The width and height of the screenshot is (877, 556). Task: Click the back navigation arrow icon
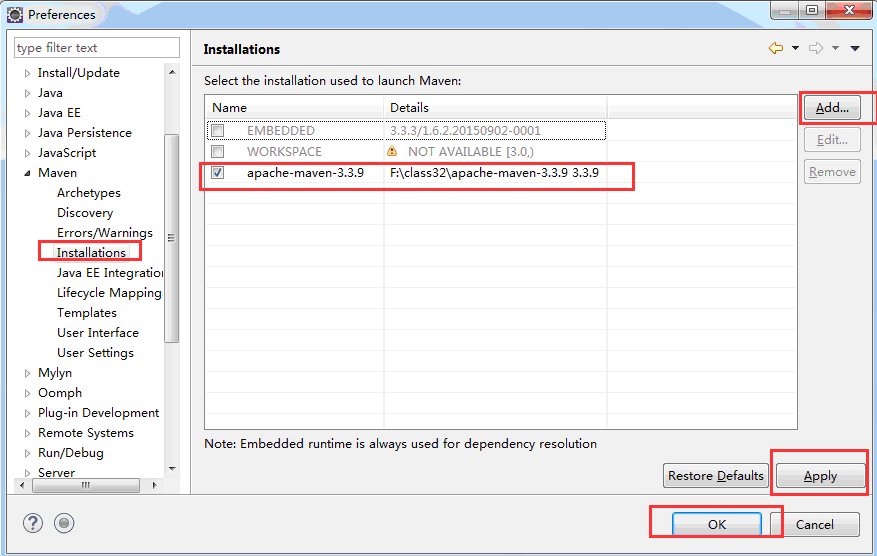point(776,48)
